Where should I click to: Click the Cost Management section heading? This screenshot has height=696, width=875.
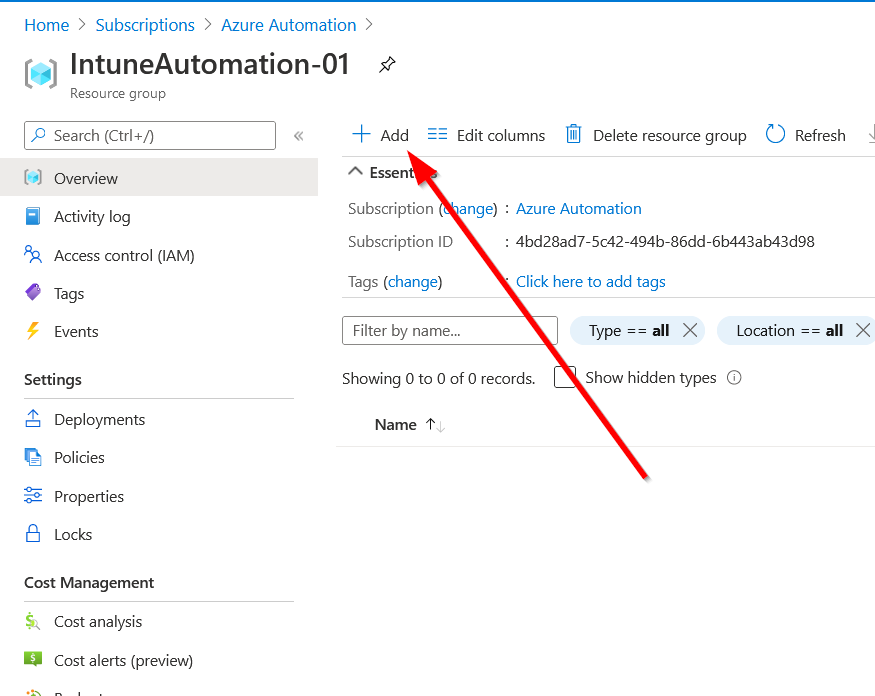pyautogui.click(x=89, y=583)
